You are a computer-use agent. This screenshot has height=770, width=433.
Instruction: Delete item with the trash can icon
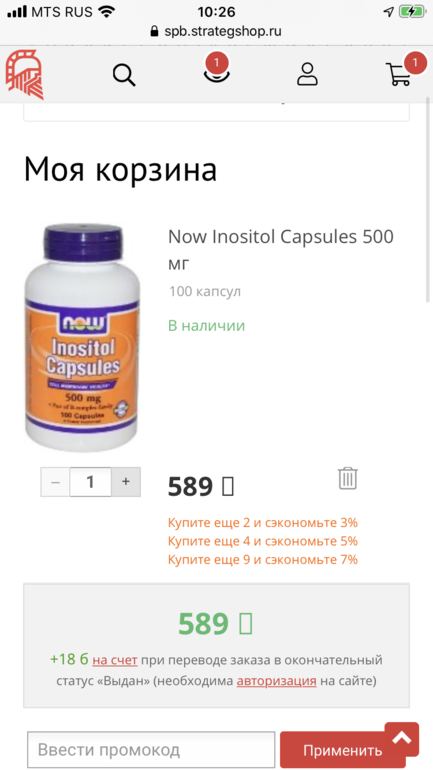click(x=348, y=478)
